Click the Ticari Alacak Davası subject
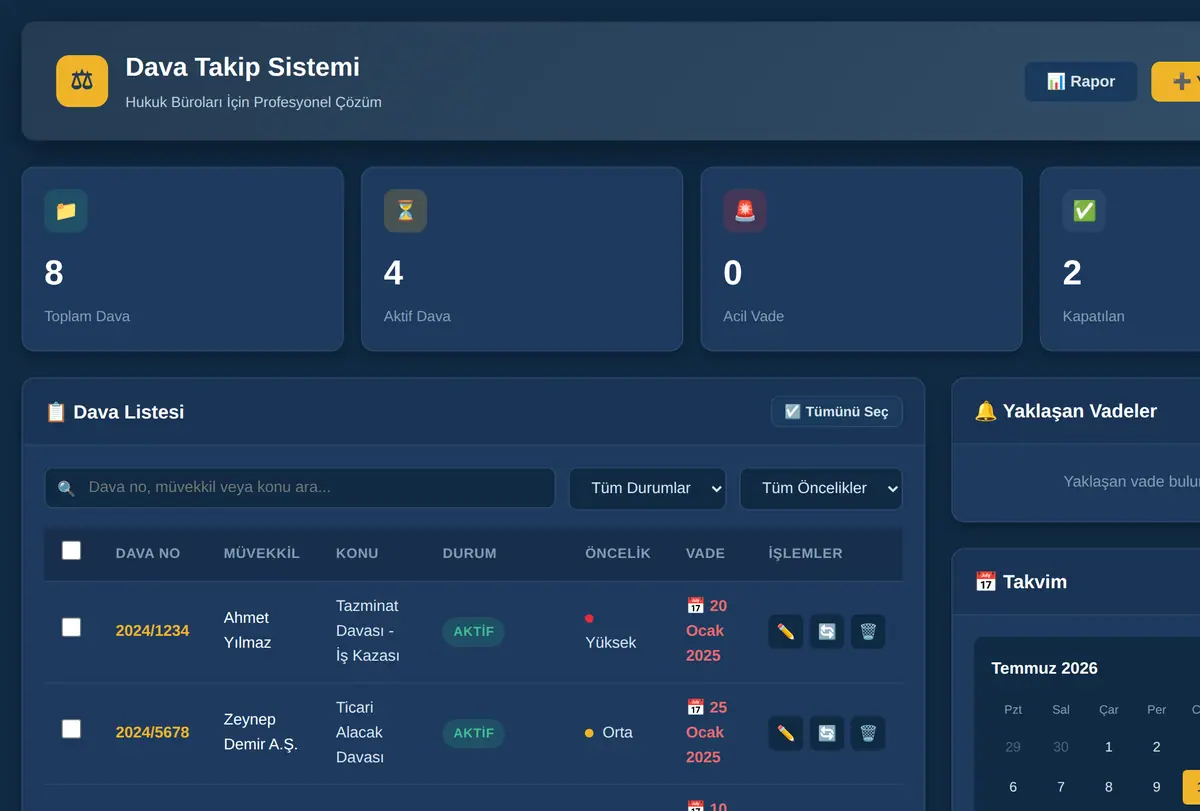 (x=360, y=733)
